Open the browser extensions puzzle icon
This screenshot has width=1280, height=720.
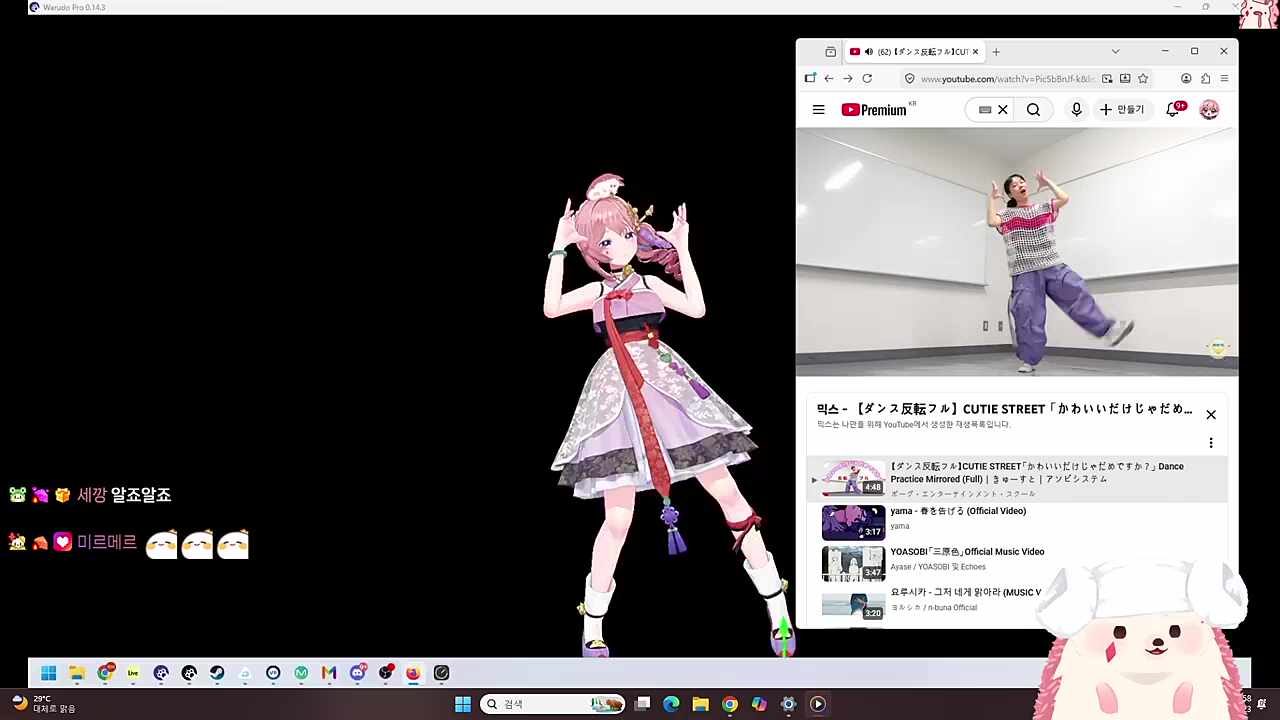pyautogui.click(x=1205, y=79)
